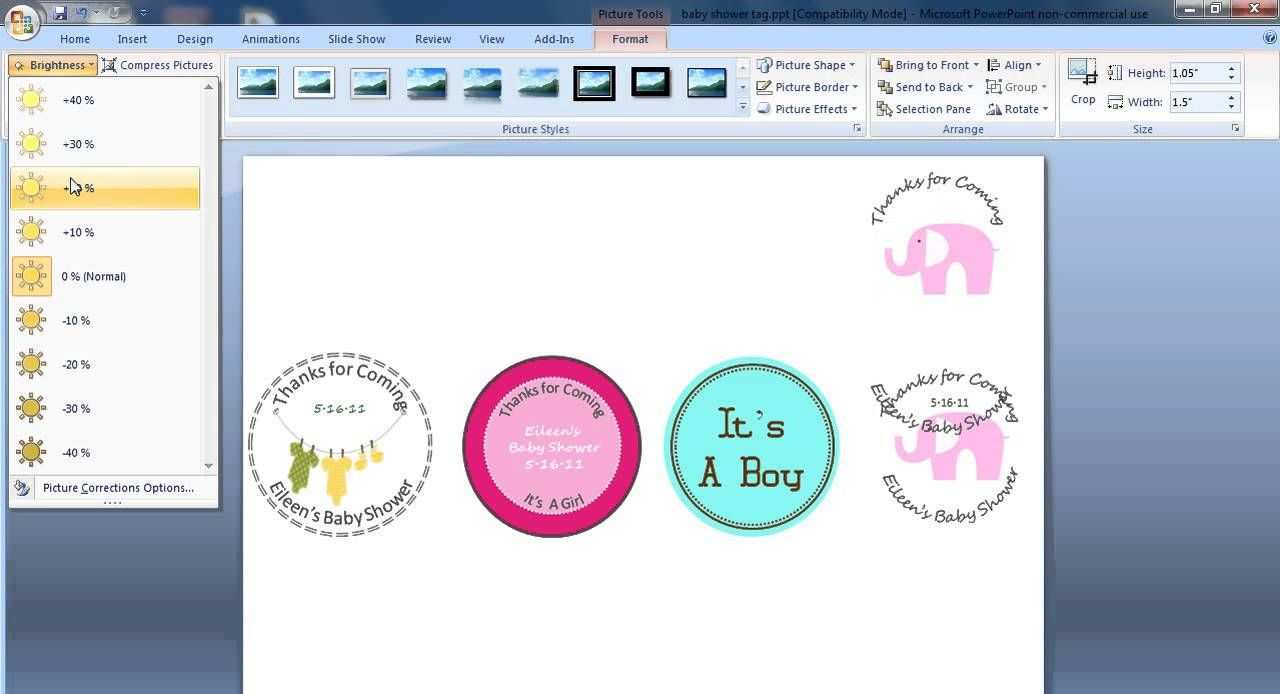The image size is (1280, 694).
Task: Open the Picture Effects dropdown
Action: (808, 109)
